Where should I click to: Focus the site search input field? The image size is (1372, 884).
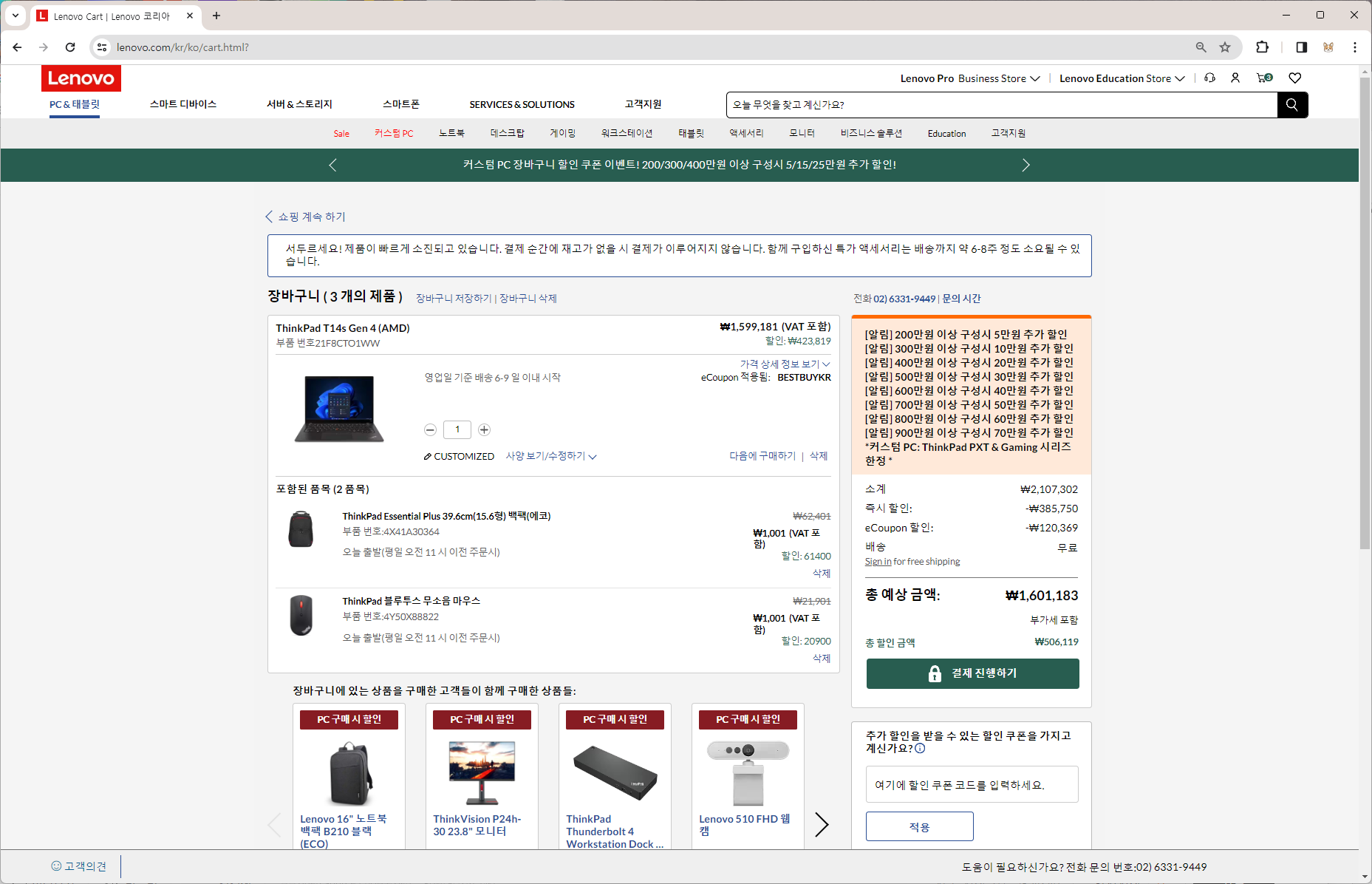pyautogui.click(x=1002, y=105)
